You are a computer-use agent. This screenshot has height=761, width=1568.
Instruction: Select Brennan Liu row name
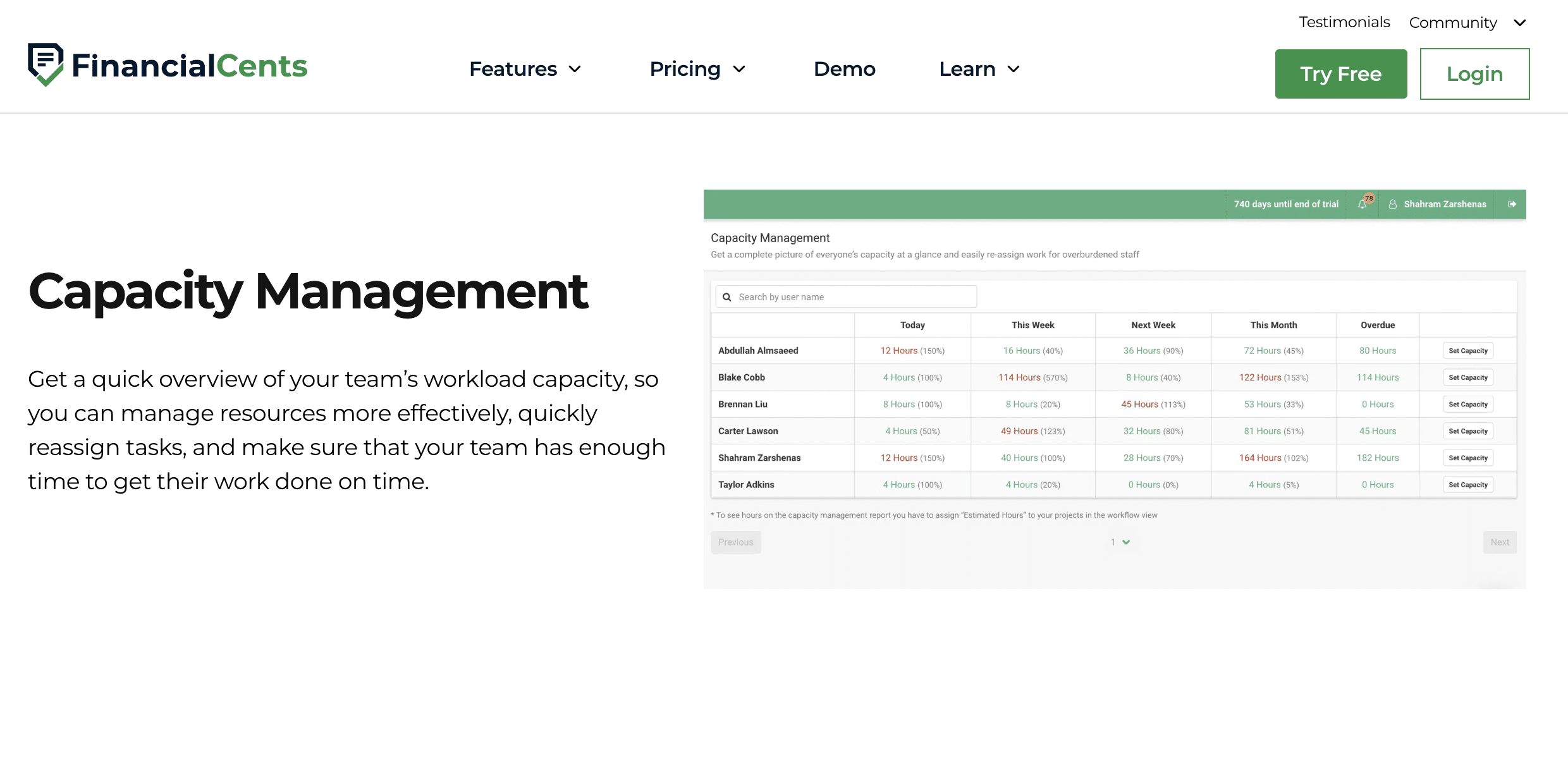coord(743,405)
